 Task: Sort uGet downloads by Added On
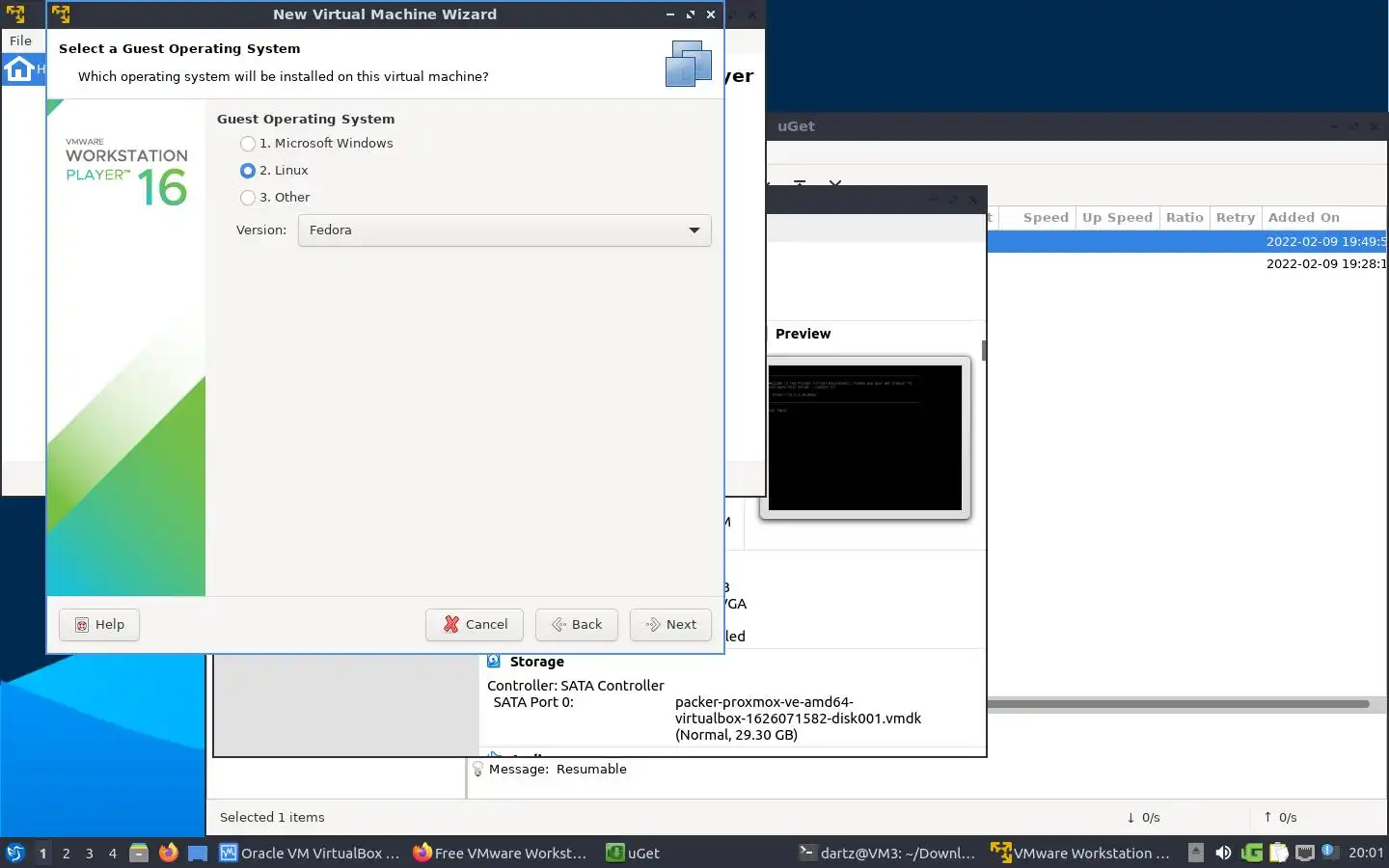point(1304,218)
